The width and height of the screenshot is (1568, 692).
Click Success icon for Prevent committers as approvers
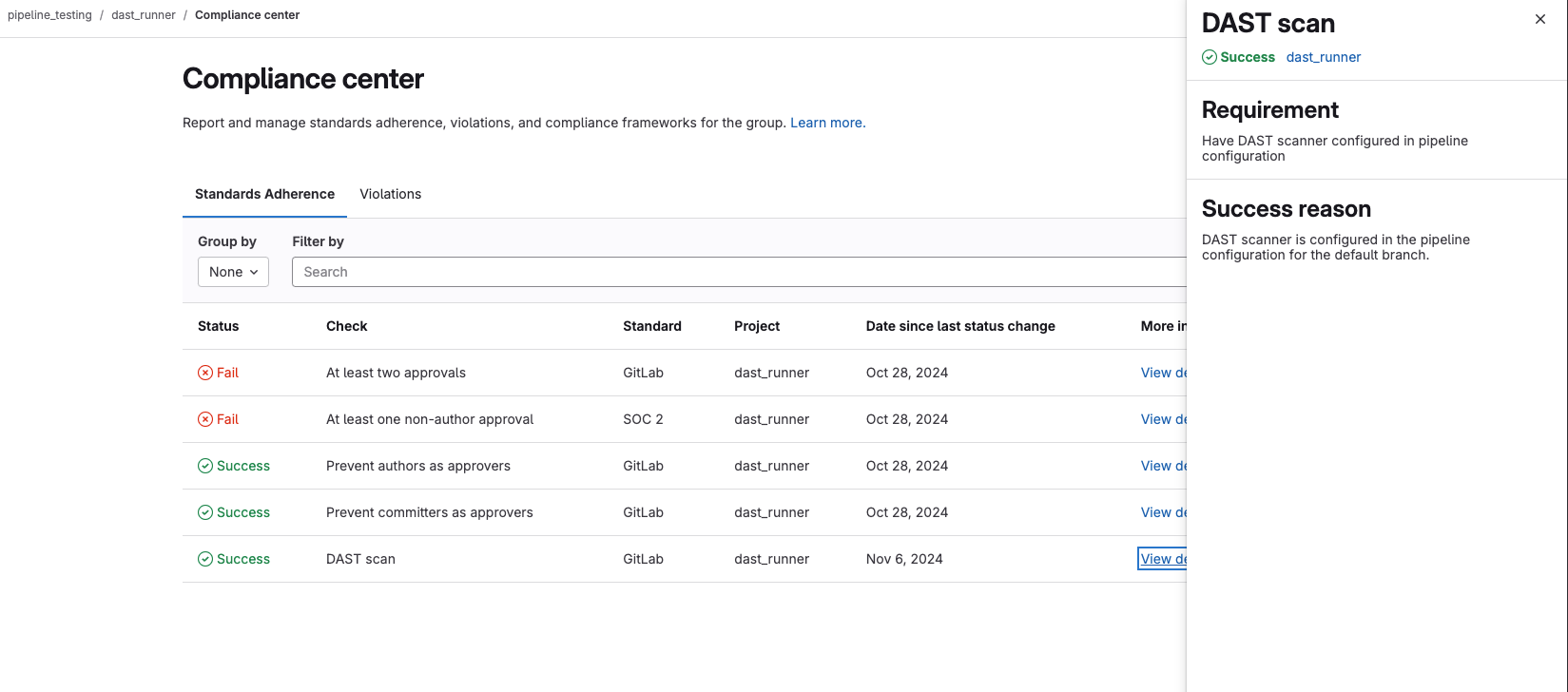pyautogui.click(x=205, y=512)
